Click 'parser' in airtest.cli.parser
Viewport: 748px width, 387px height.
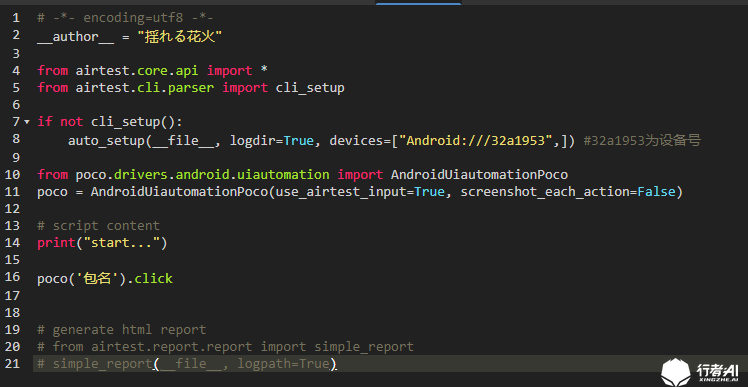(191, 88)
